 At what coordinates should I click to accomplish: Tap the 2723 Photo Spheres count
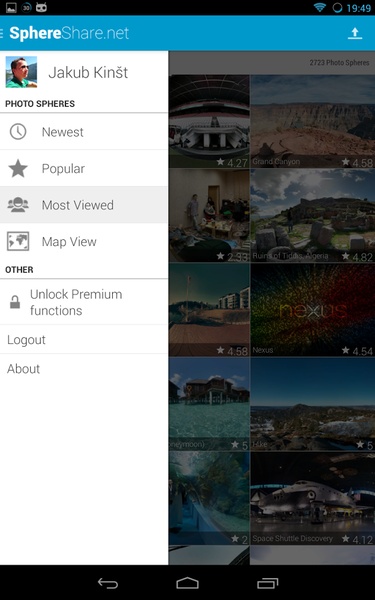point(339,63)
